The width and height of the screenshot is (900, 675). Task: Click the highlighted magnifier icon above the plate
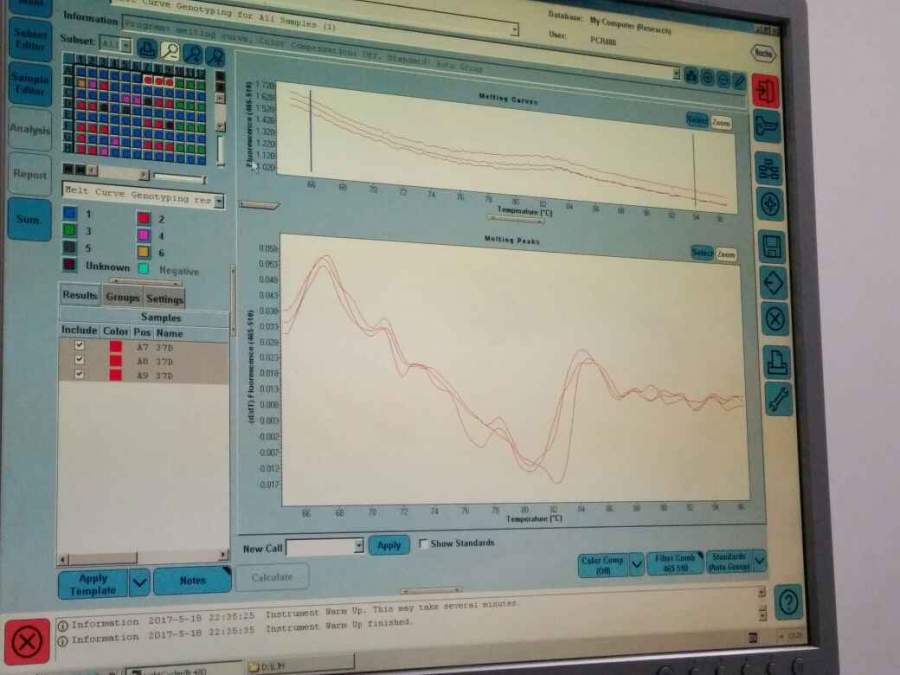pos(169,51)
